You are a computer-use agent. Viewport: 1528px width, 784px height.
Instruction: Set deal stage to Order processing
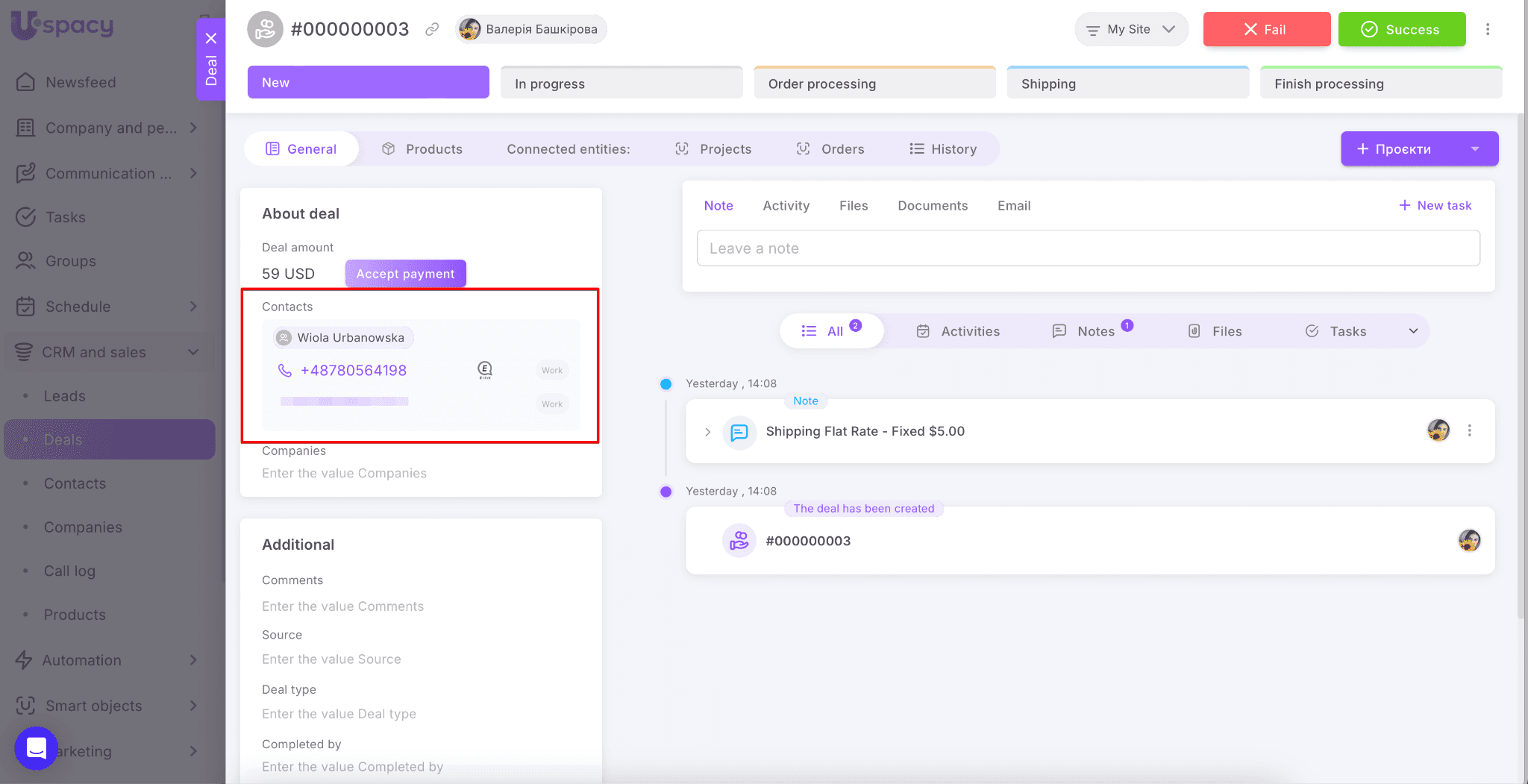(x=874, y=84)
